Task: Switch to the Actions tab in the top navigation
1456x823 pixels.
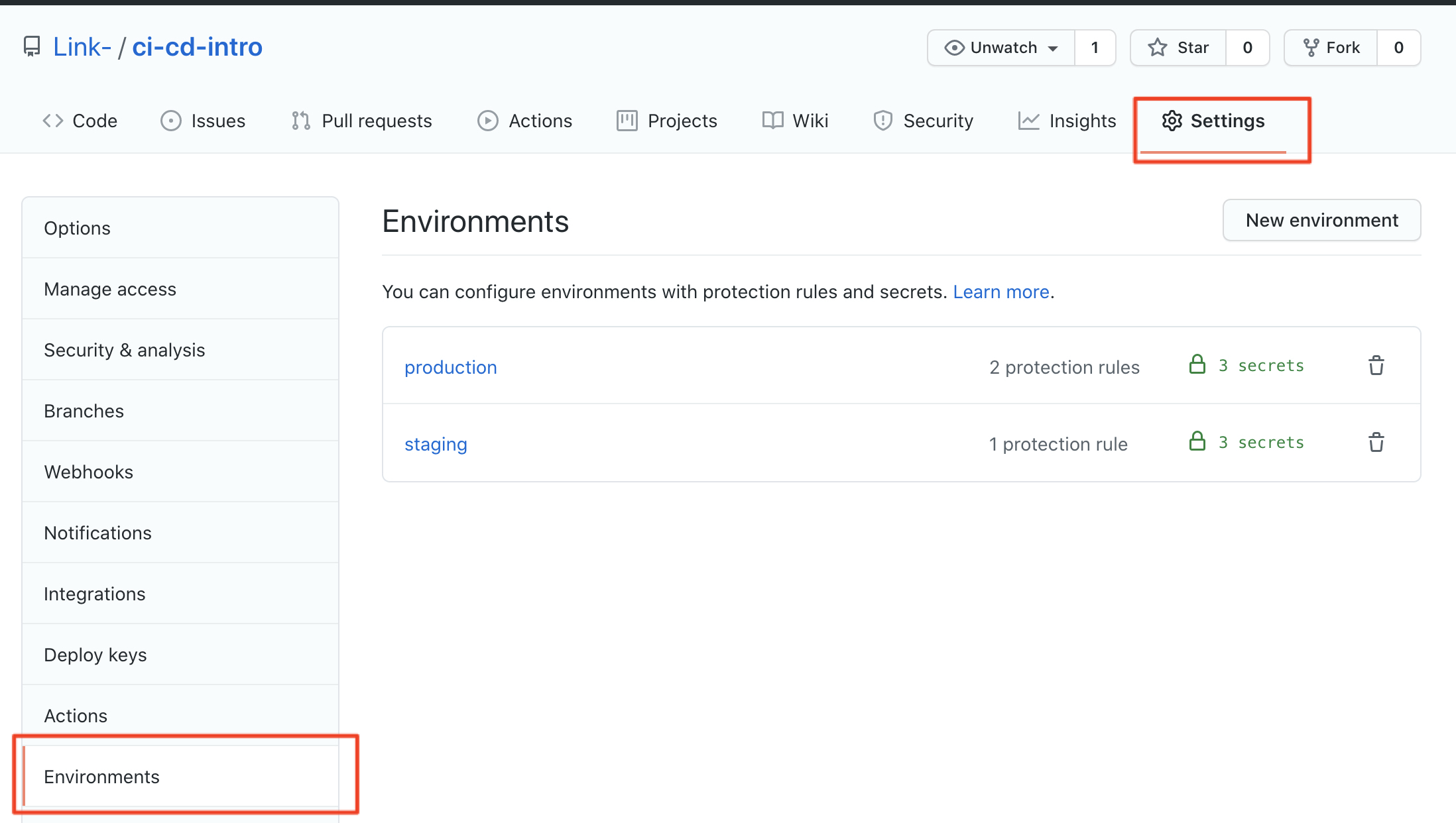Action: tap(524, 121)
